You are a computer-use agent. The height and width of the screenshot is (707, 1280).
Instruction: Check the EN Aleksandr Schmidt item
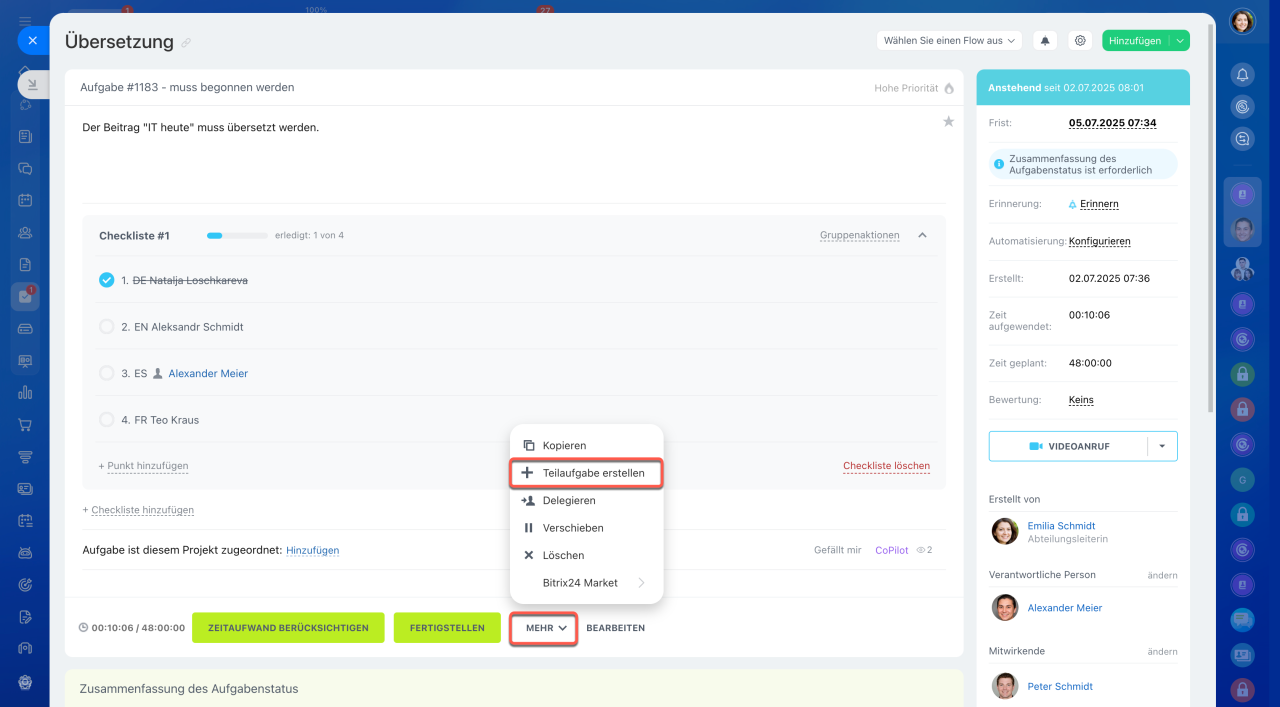click(x=107, y=326)
